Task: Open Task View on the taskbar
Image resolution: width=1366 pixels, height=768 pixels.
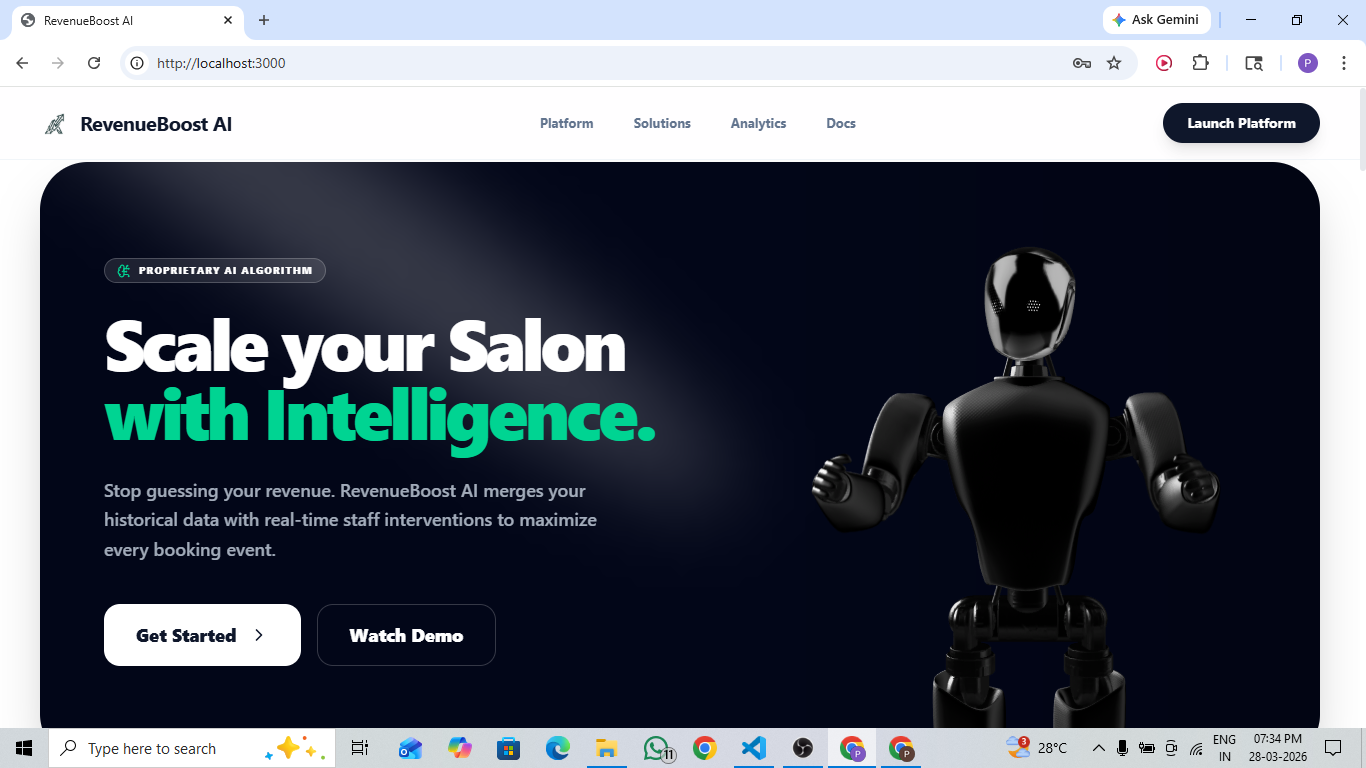Action: click(360, 748)
